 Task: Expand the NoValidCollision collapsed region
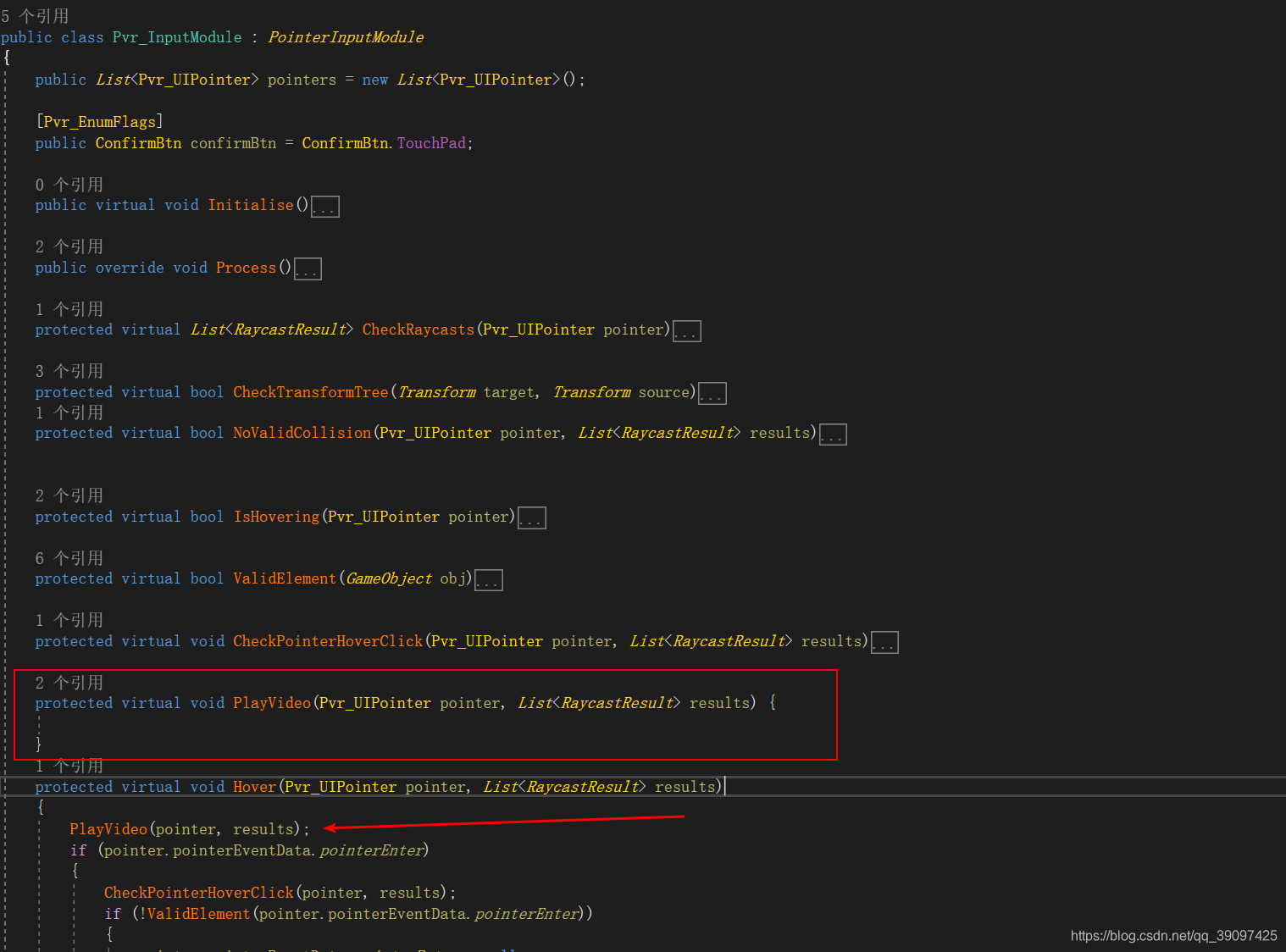point(833,434)
